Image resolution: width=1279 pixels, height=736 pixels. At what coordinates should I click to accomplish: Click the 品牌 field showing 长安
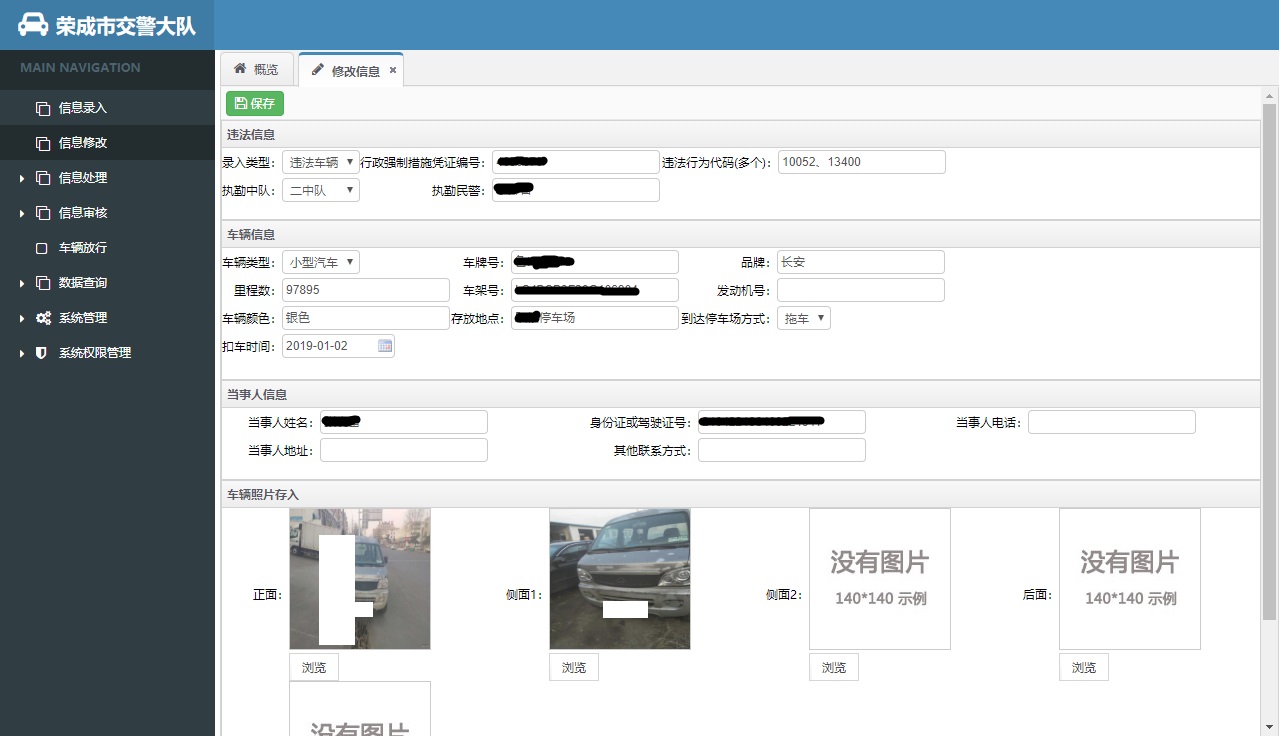tap(861, 262)
